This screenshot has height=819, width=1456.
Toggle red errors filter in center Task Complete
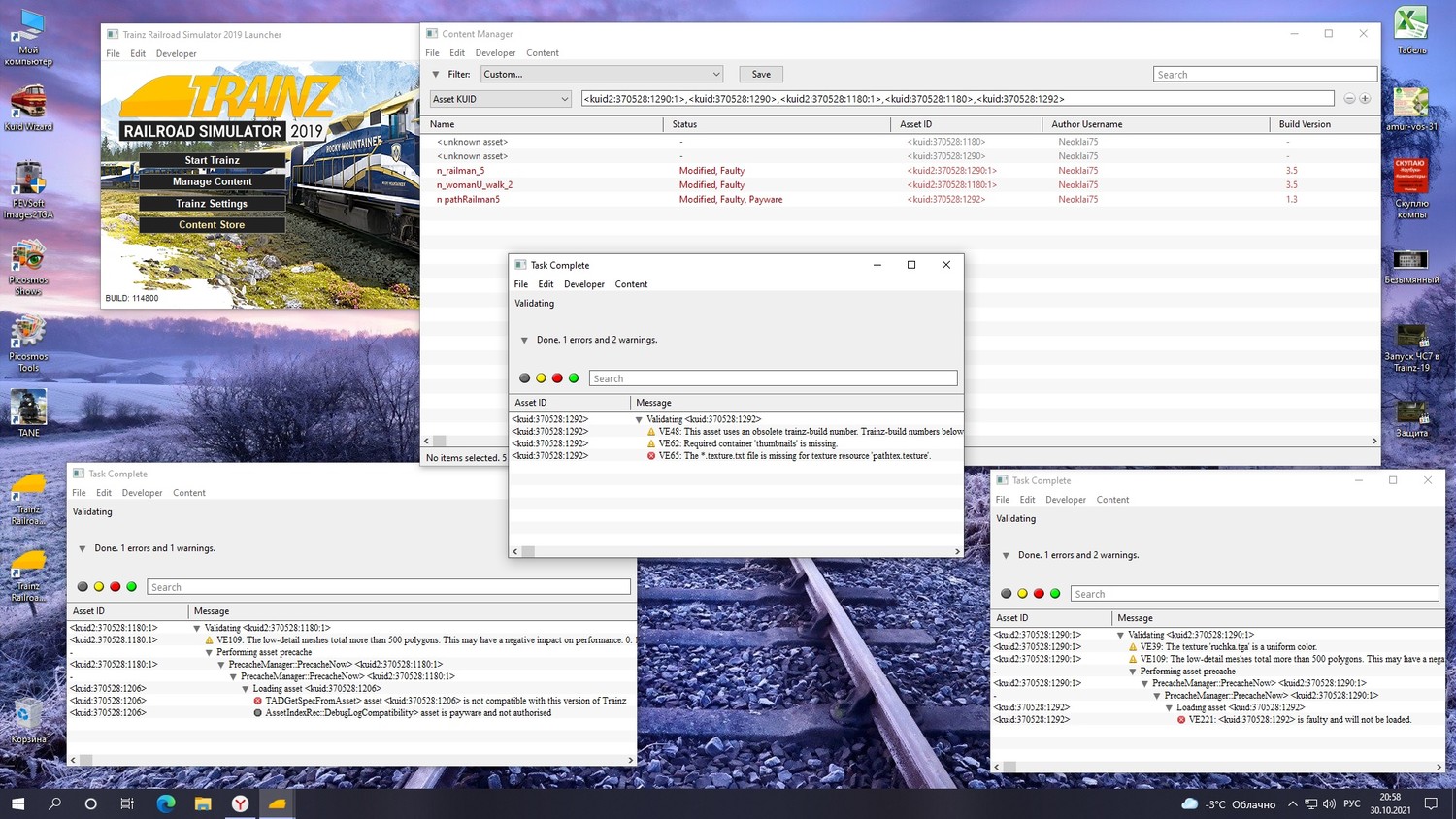(x=557, y=378)
